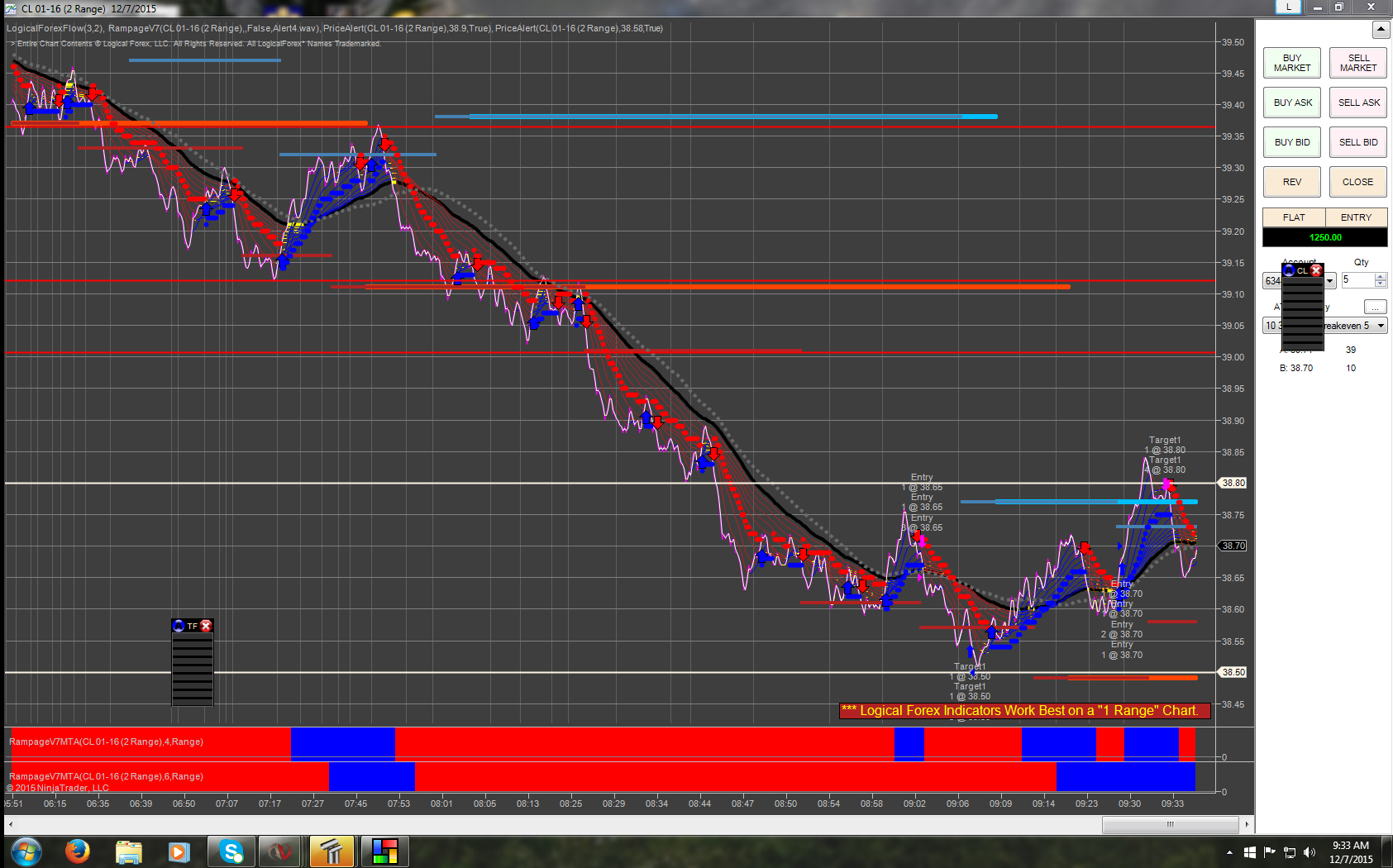Switch to the silver pillars taskbar app
Screen dimensions: 1393x868
pos(332,851)
